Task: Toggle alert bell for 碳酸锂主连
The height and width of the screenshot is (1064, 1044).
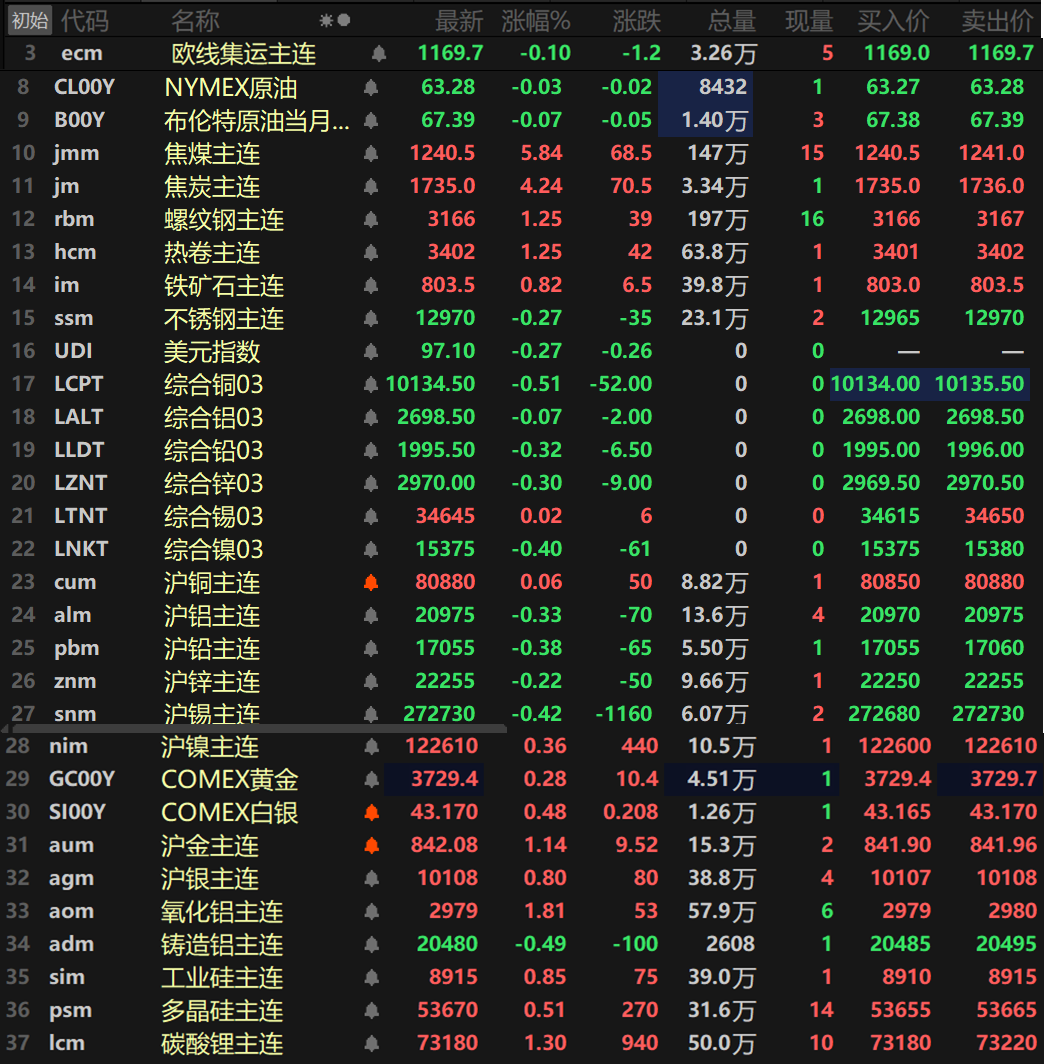Action: [x=371, y=1043]
